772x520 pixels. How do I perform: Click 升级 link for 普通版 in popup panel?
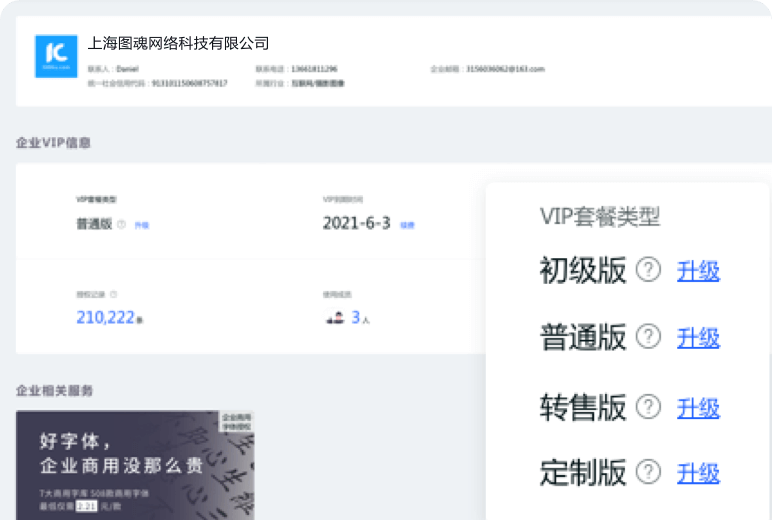(698, 338)
